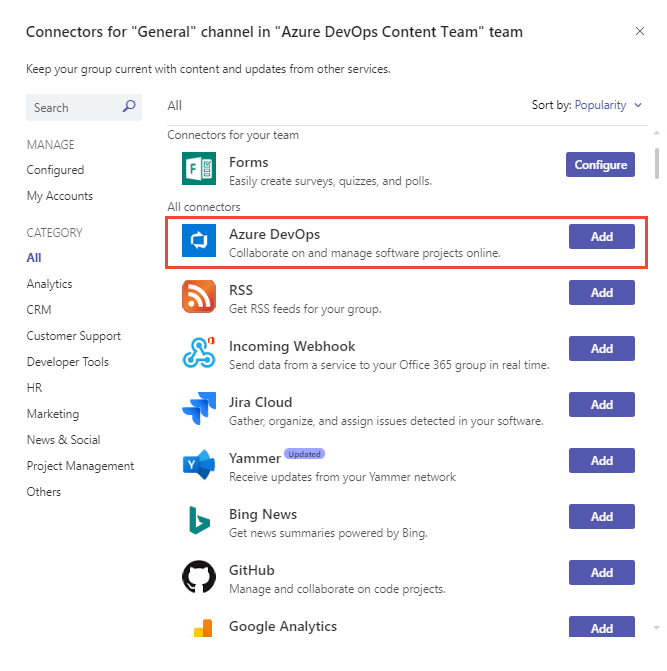The height and width of the screenshot is (671, 667).
Task: Filter by Others category
Action: pyautogui.click(x=44, y=492)
